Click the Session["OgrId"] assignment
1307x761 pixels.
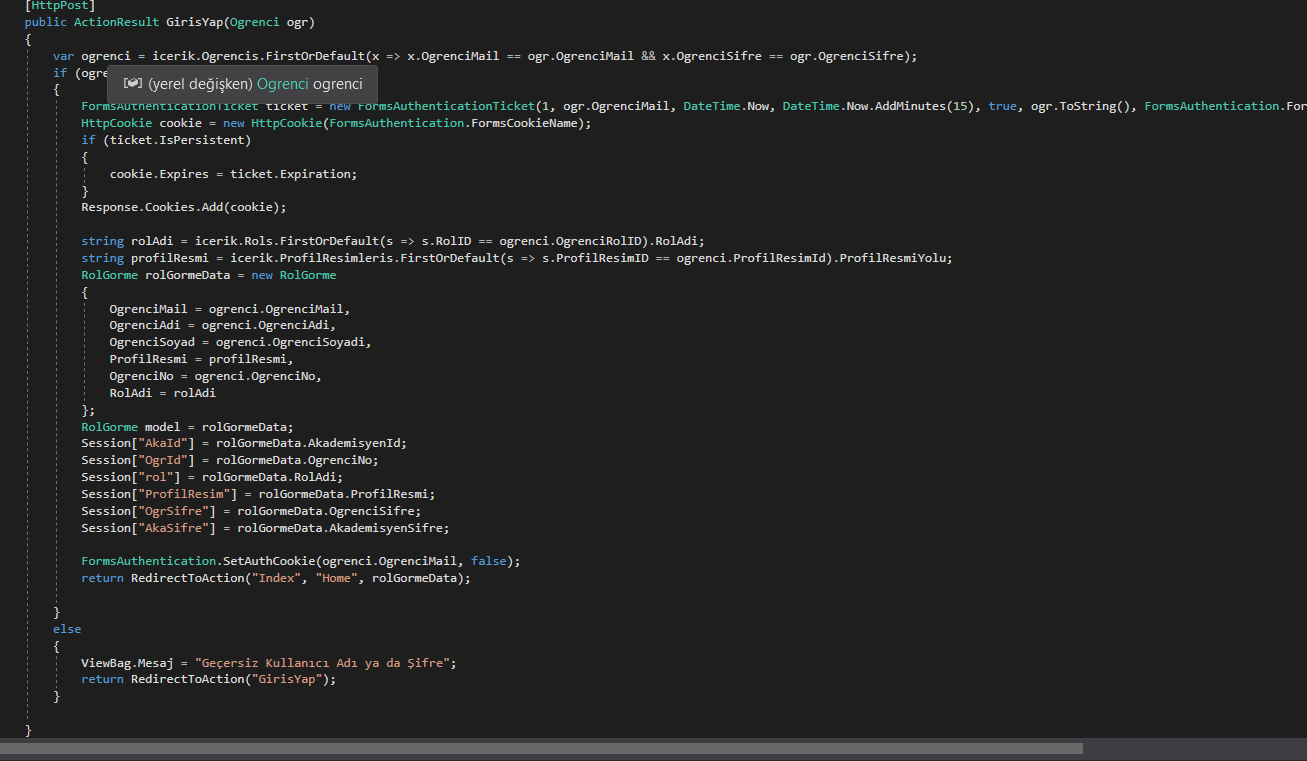tap(230, 460)
